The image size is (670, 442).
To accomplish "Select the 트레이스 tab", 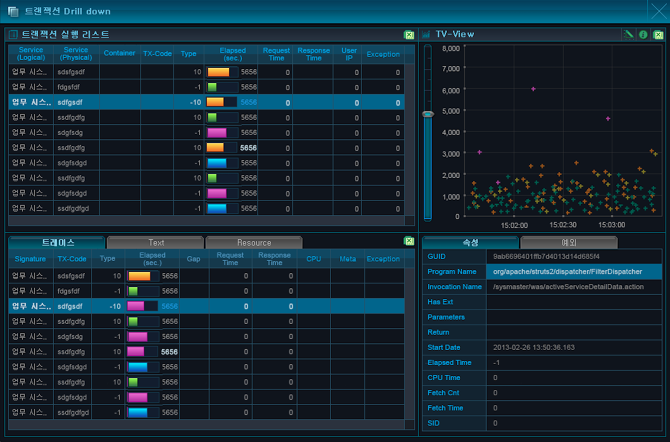I will point(56,243).
